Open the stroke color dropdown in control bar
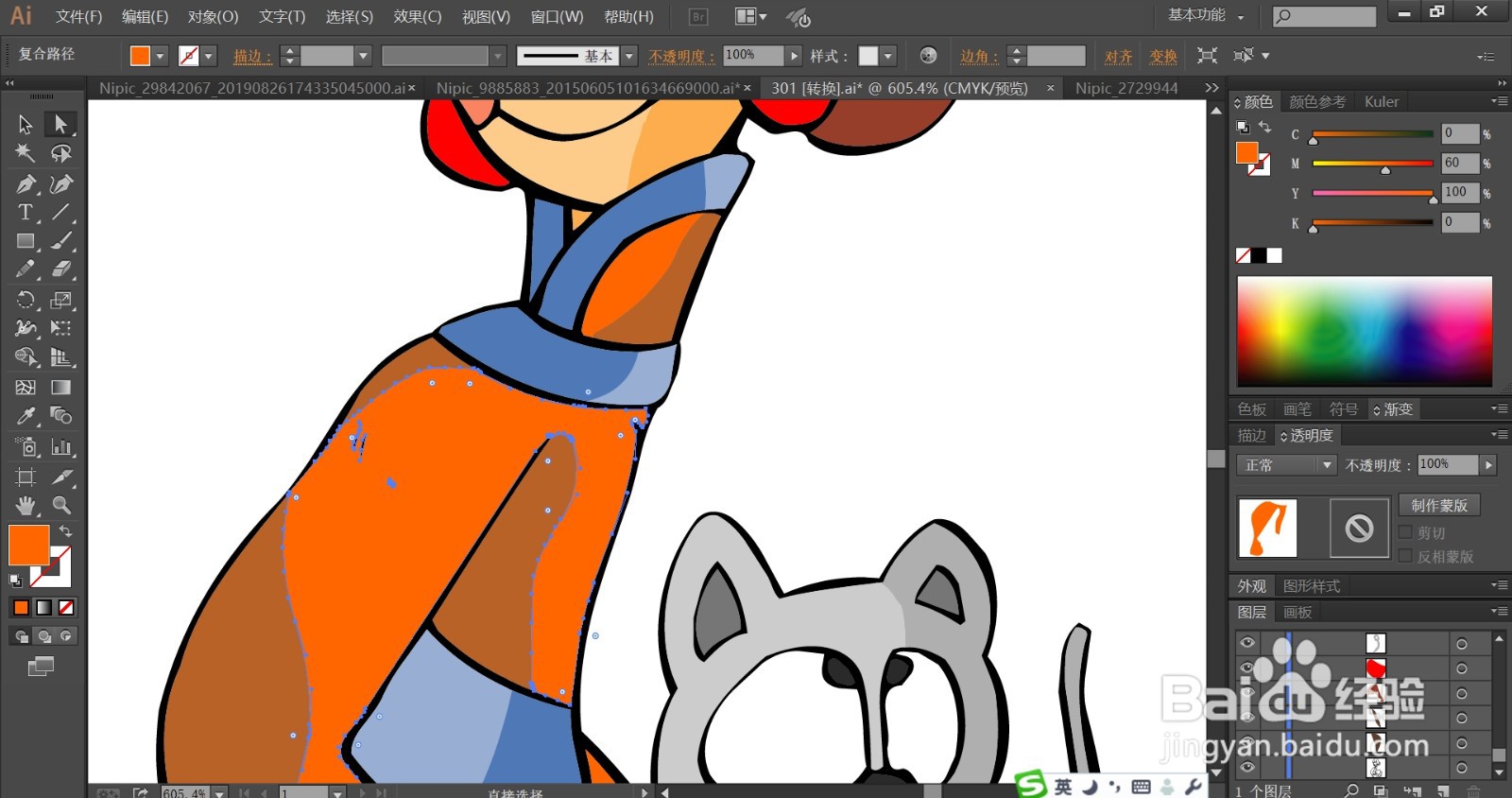The height and width of the screenshot is (798, 1512). [x=209, y=56]
